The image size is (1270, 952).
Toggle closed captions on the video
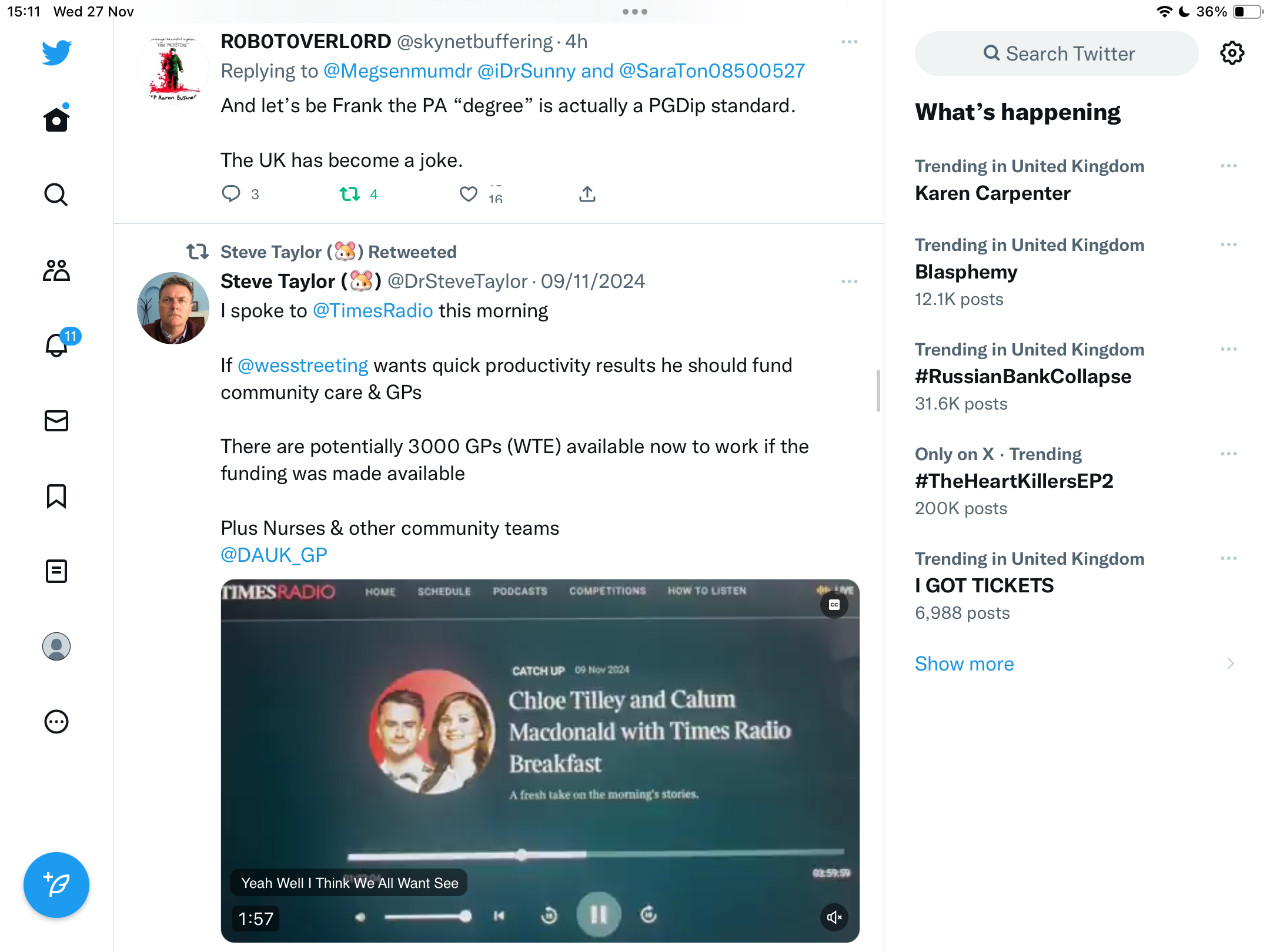pyautogui.click(x=834, y=605)
